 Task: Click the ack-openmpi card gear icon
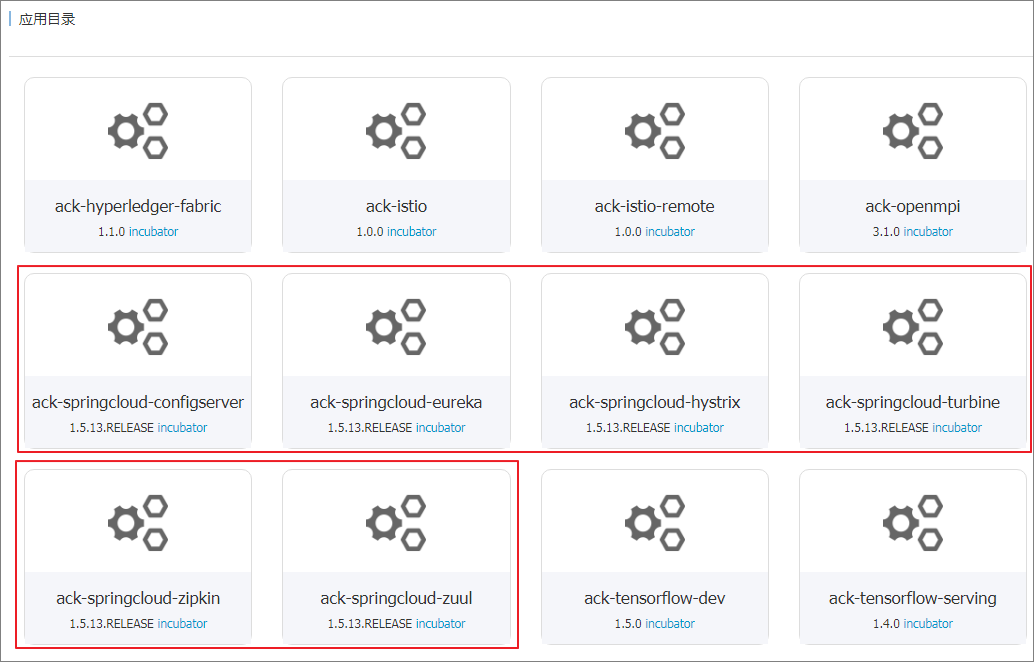[913, 131]
